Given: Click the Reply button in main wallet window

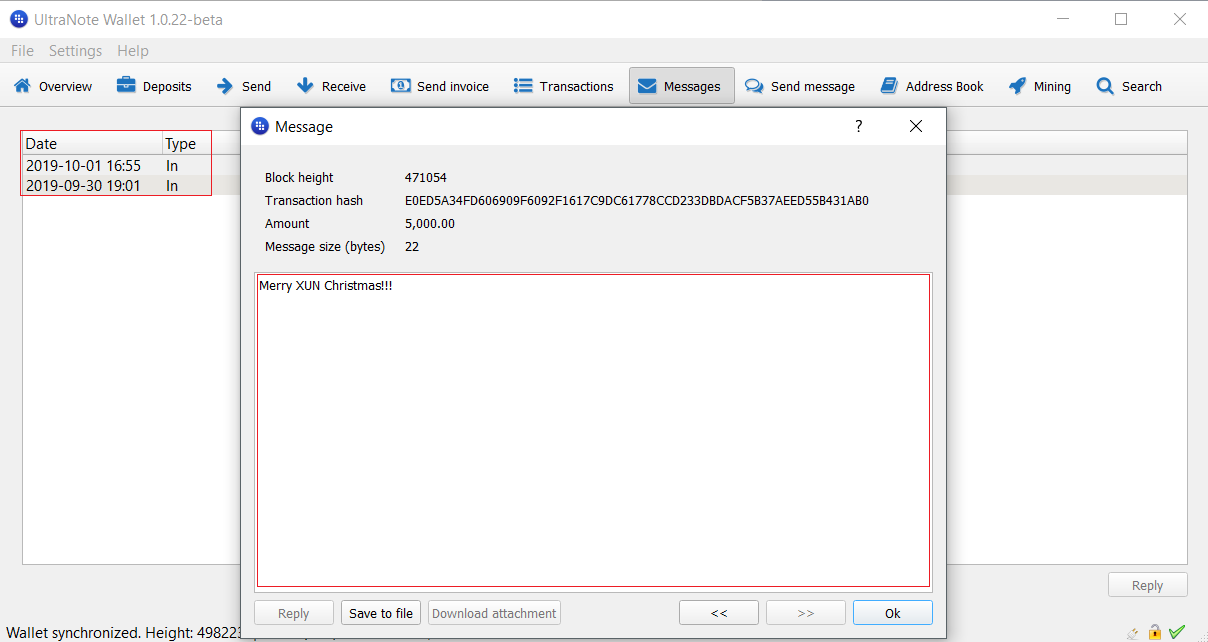Looking at the screenshot, I should [1148, 585].
